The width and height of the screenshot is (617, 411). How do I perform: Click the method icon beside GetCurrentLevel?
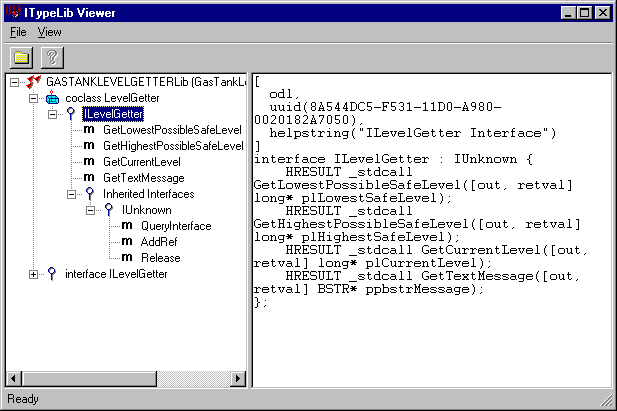click(x=89, y=162)
